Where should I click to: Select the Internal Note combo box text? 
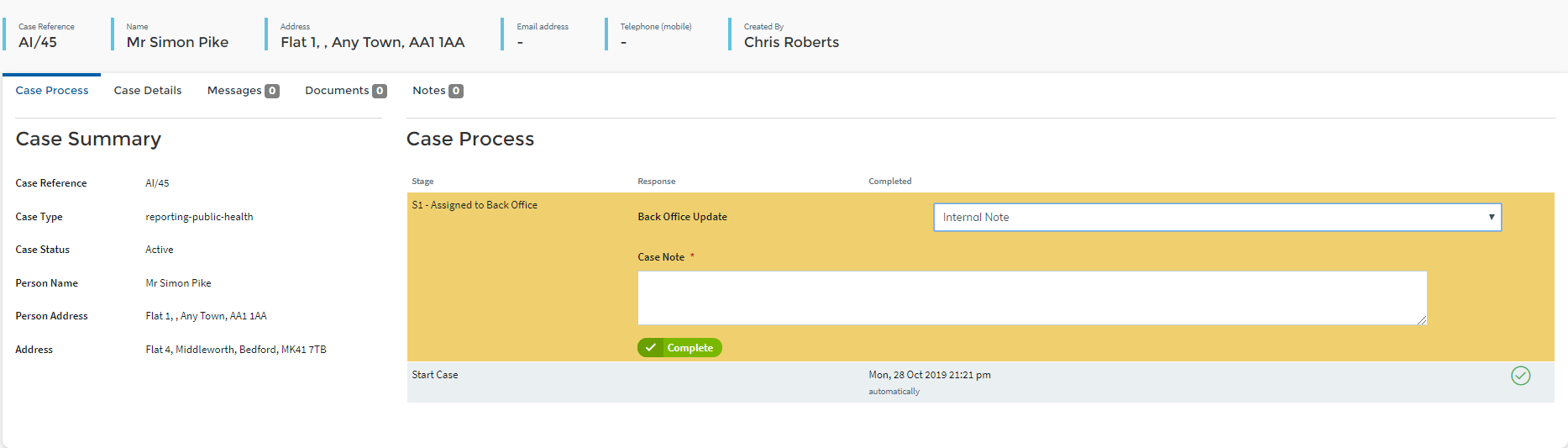click(x=976, y=217)
